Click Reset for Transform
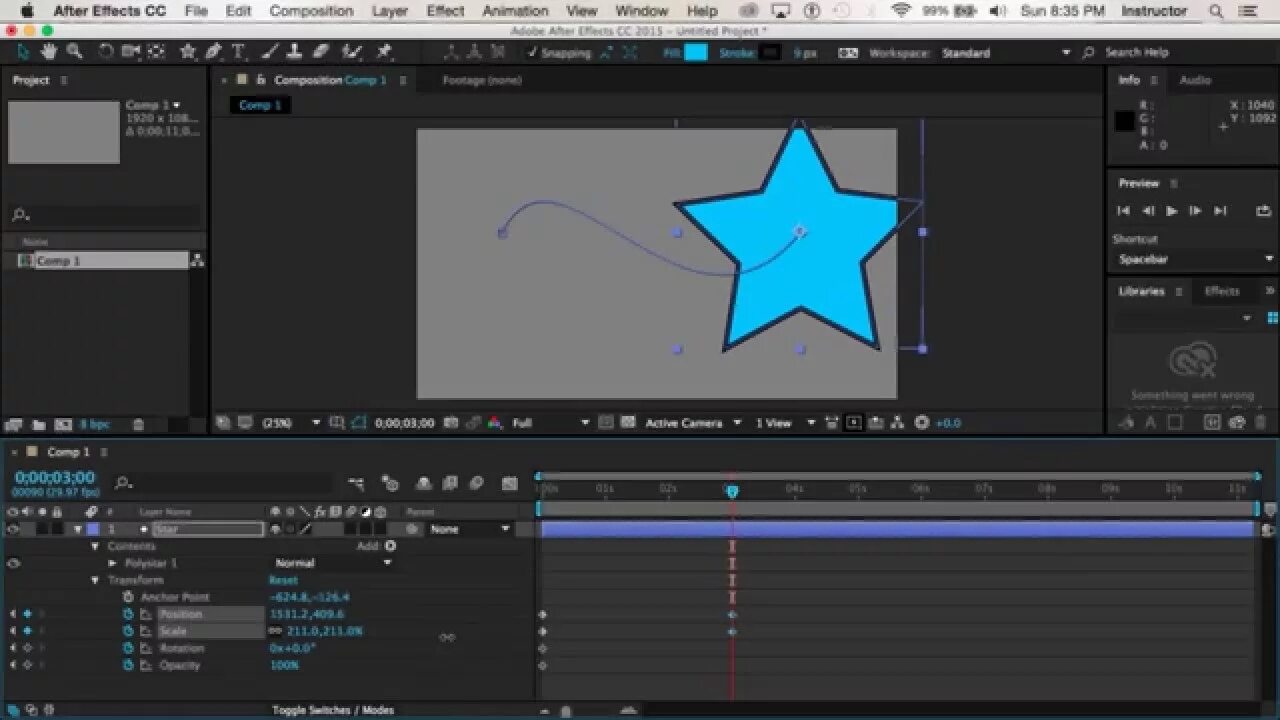Viewport: 1280px width, 720px height. [283, 580]
